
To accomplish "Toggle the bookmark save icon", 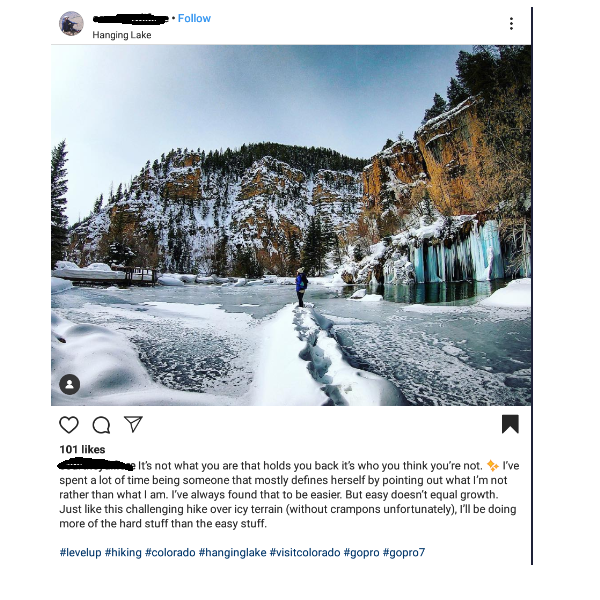I will 510,424.
